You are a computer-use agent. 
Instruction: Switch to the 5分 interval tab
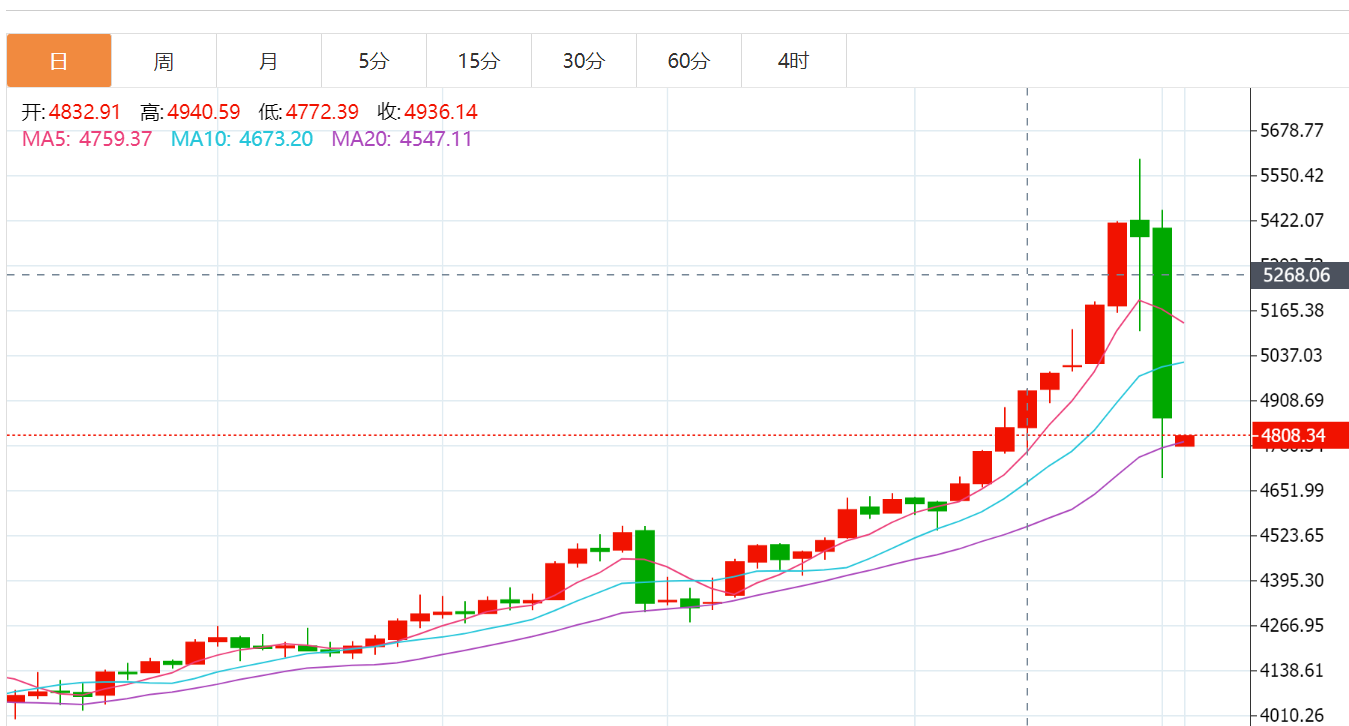(374, 61)
